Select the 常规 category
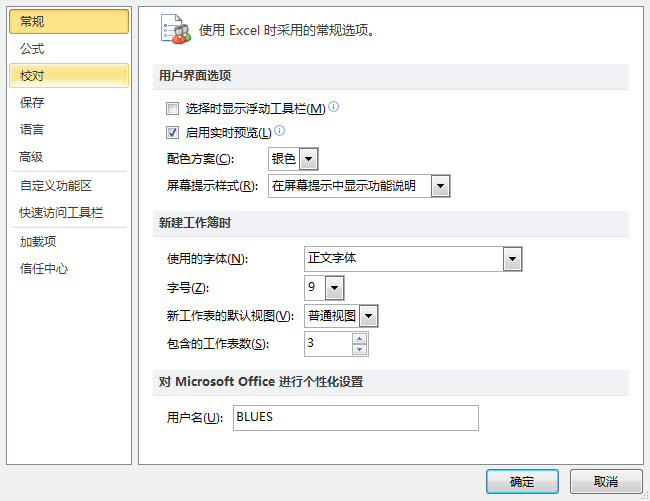The height and width of the screenshot is (501, 650). (x=69, y=22)
